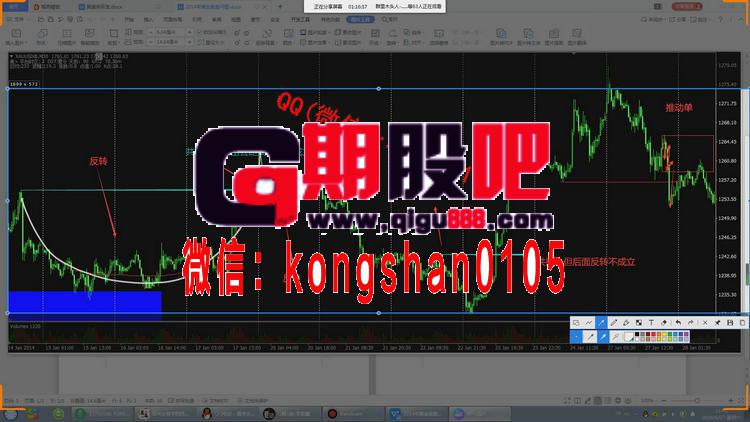Open the current color preview box

pyautogui.click(x=629, y=337)
